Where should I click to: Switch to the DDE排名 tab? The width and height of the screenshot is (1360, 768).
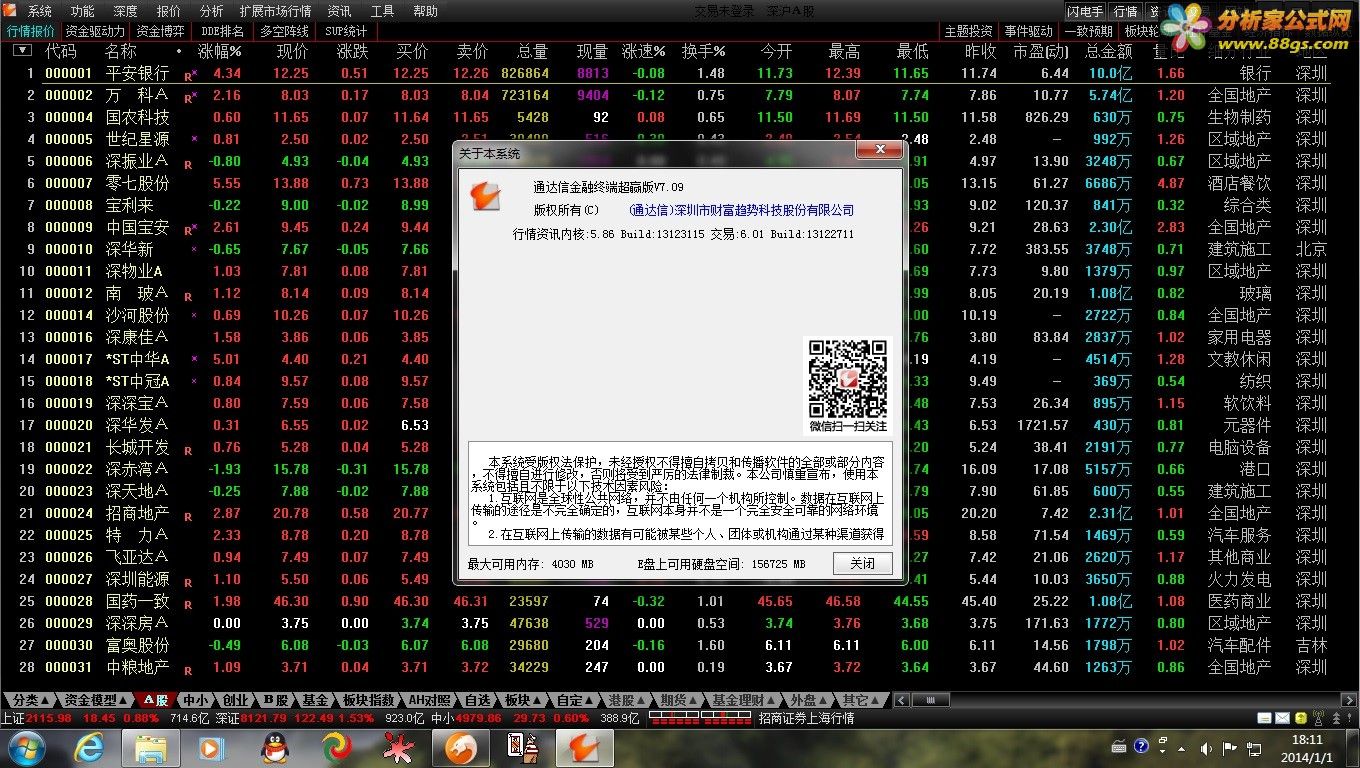pyautogui.click(x=222, y=31)
